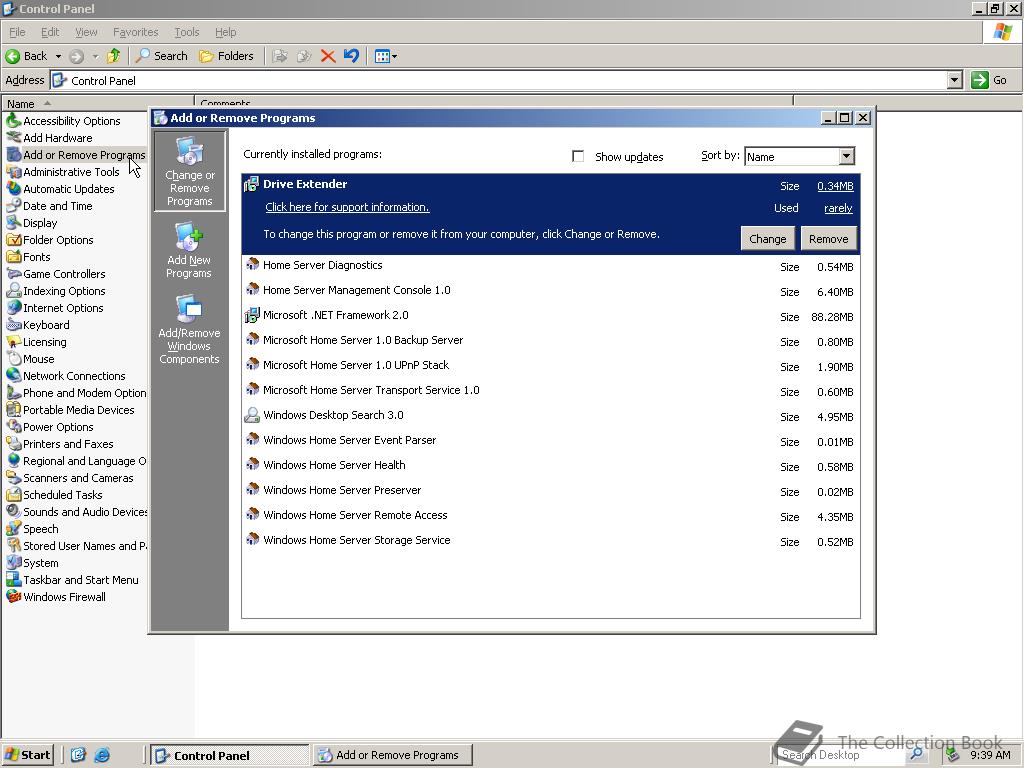Click the Automatic Updates icon in Control Panel

tap(13, 189)
